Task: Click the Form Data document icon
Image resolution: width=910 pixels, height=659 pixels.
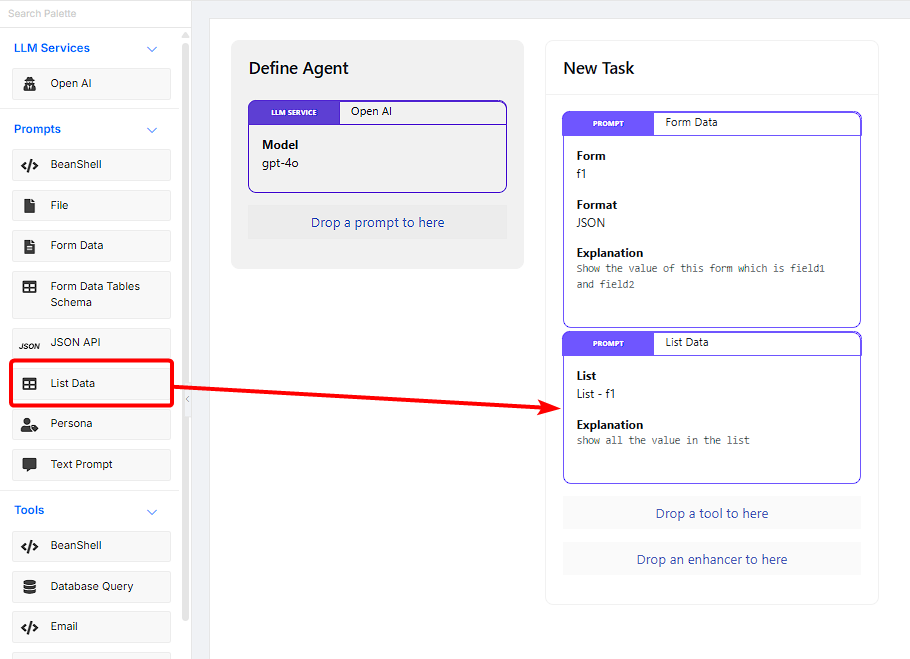Action: point(30,246)
